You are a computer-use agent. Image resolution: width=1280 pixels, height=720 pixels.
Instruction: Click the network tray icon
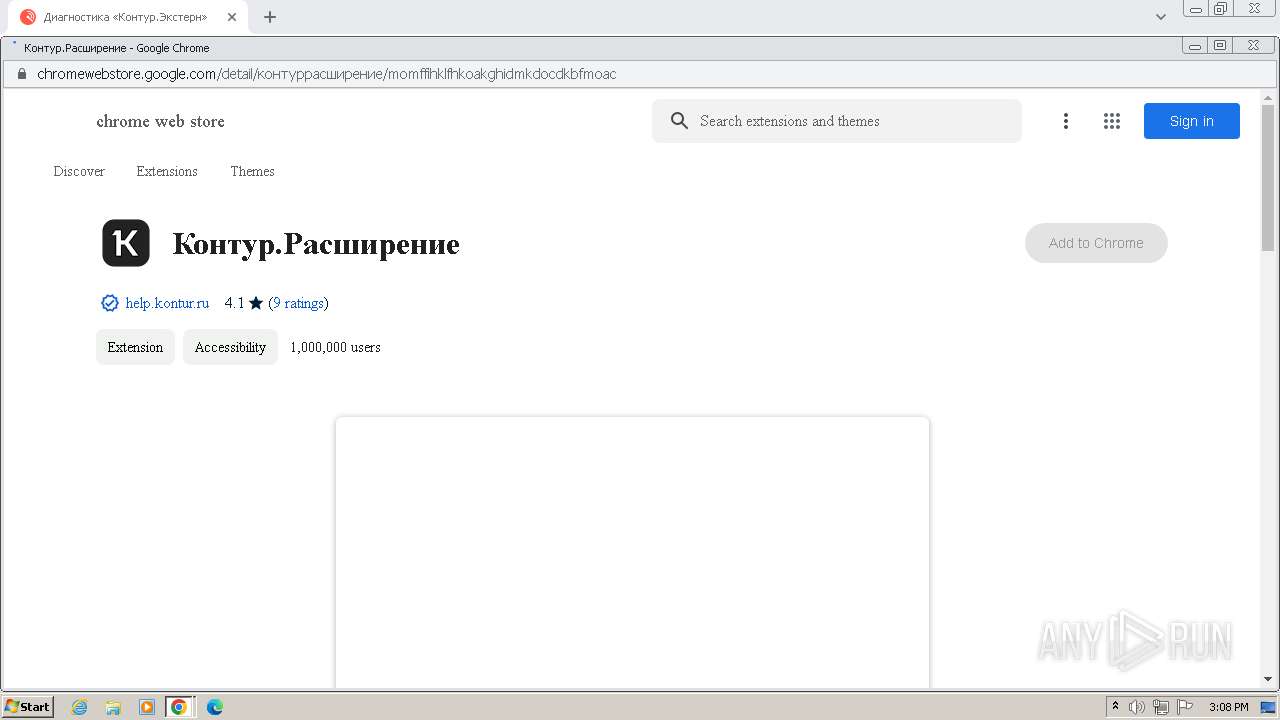click(1161, 707)
